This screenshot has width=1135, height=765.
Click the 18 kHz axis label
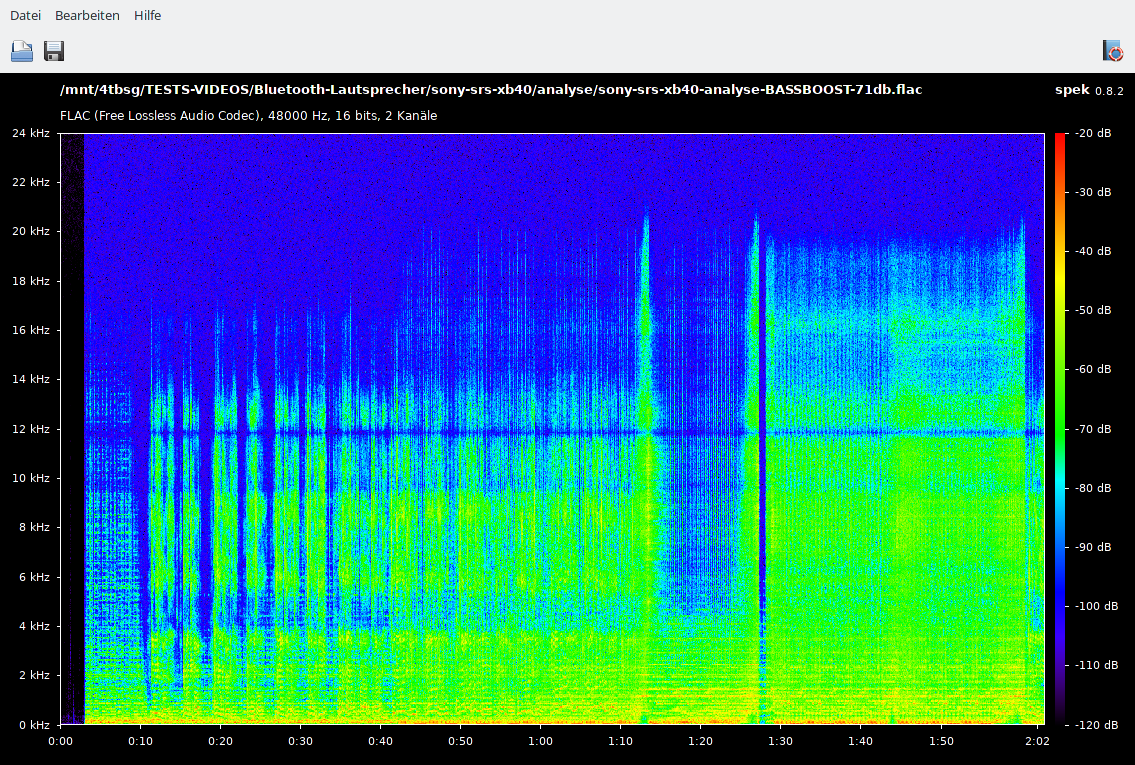point(31,281)
